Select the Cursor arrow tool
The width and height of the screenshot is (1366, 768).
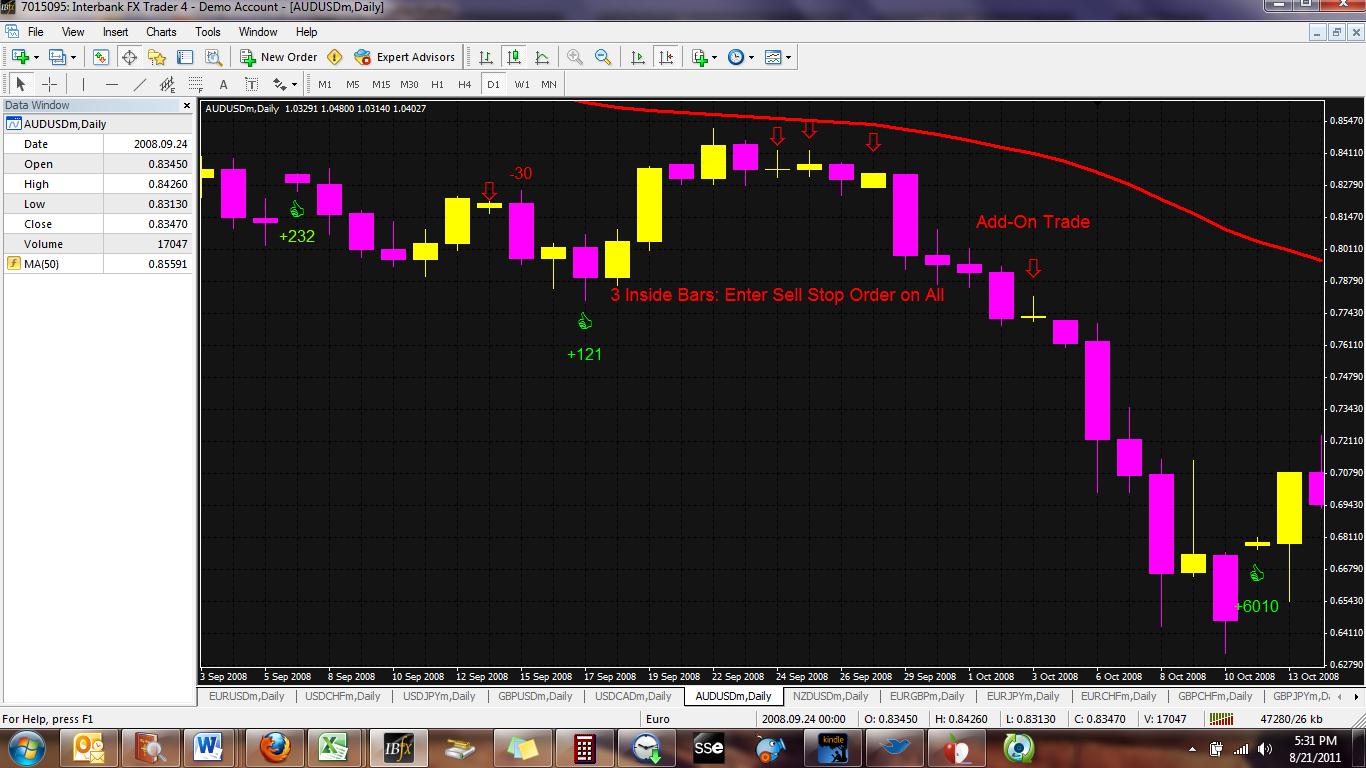[20, 84]
